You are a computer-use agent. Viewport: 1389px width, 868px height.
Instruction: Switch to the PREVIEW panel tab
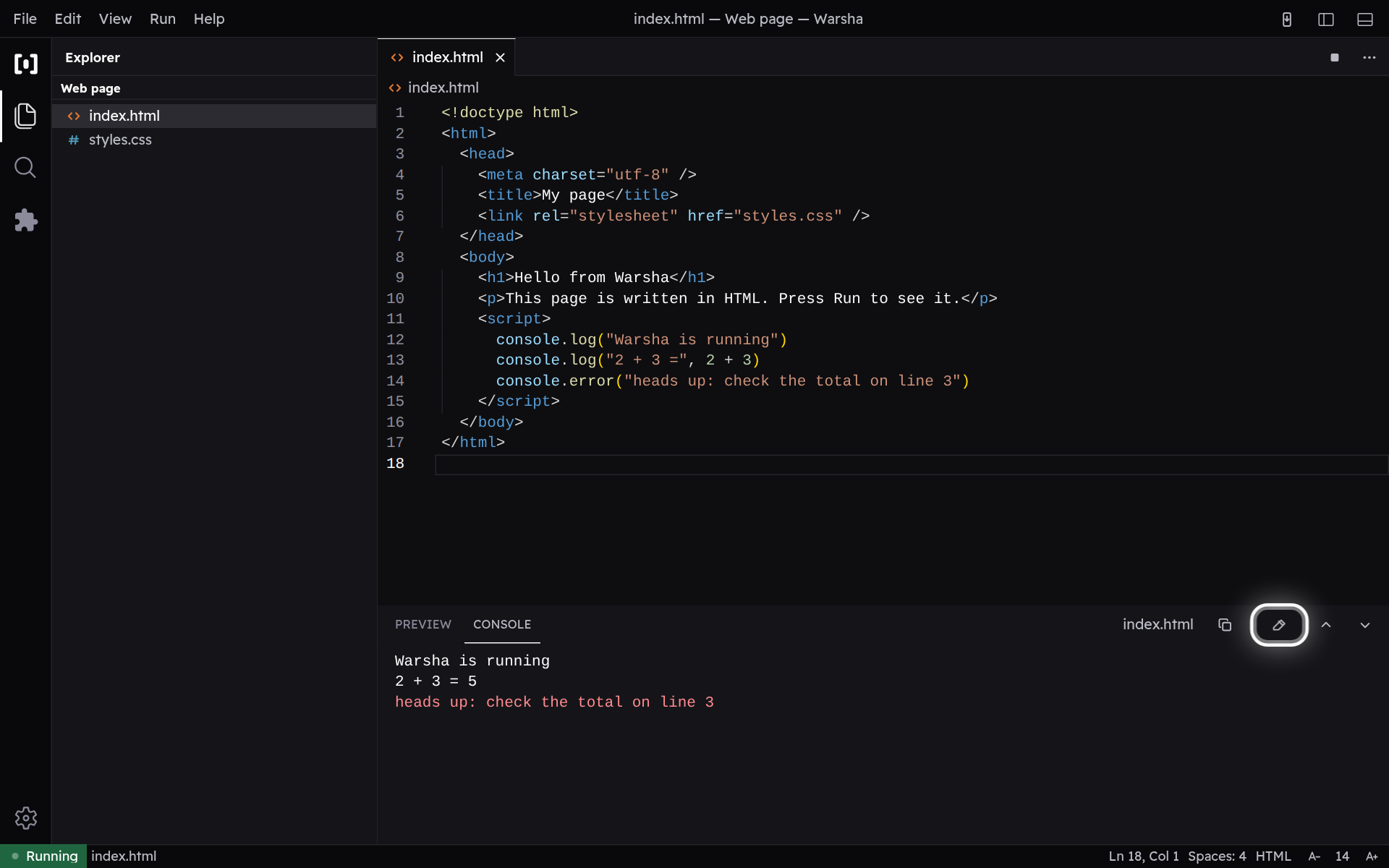coord(423,624)
